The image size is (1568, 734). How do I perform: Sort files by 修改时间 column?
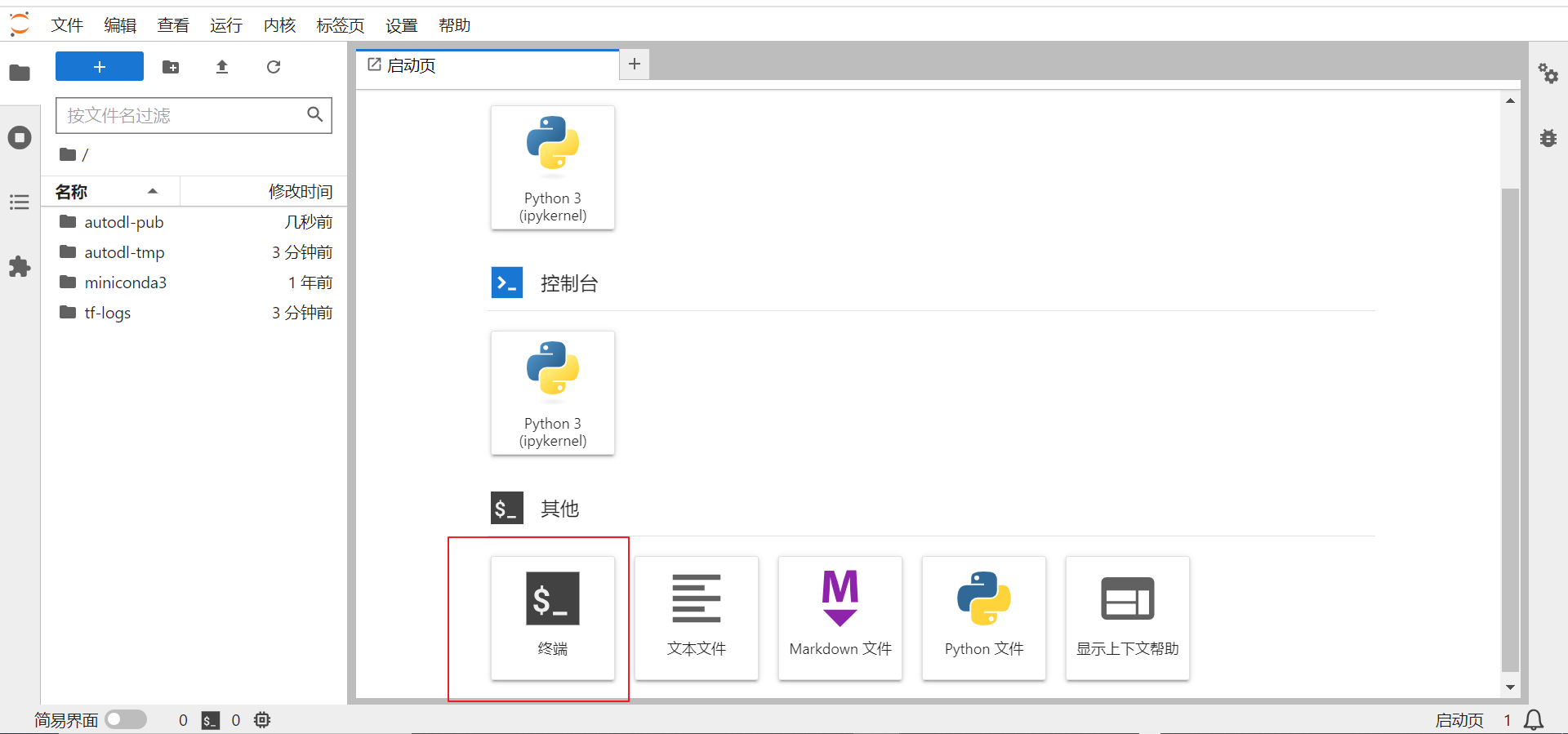click(264, 191)
